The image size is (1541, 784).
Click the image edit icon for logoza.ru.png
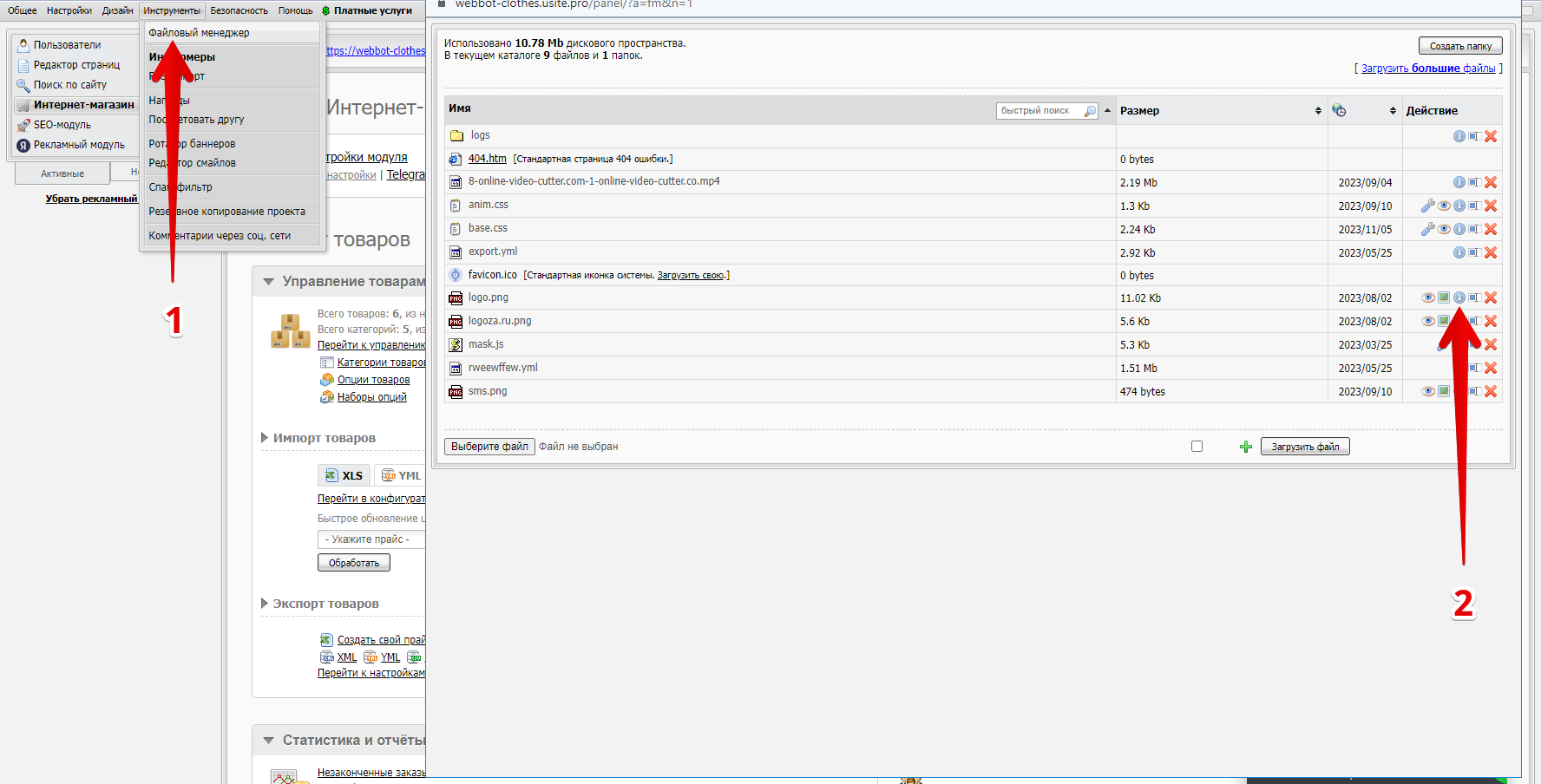[x=1444, y=321]
